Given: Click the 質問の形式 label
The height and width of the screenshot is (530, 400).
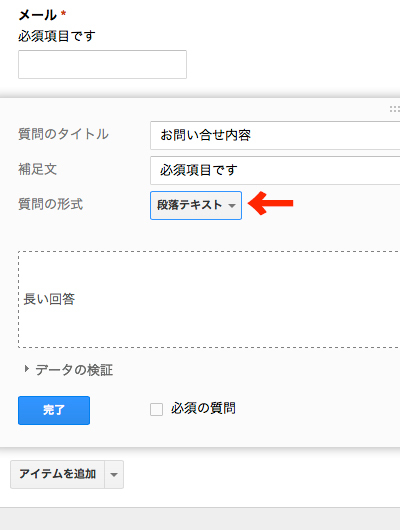Looking at the screenshot, I should (x=50, y=204).
